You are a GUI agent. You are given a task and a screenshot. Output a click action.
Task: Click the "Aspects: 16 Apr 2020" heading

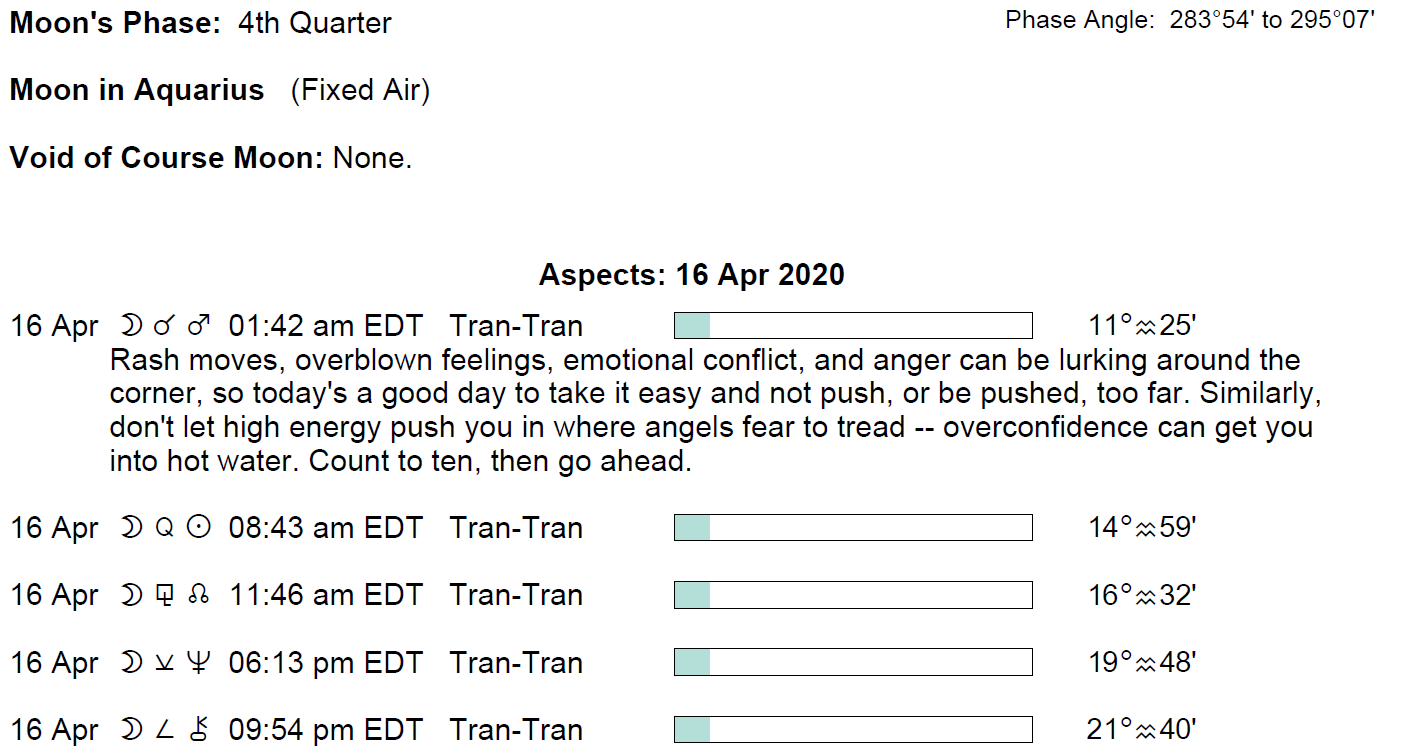691,274
